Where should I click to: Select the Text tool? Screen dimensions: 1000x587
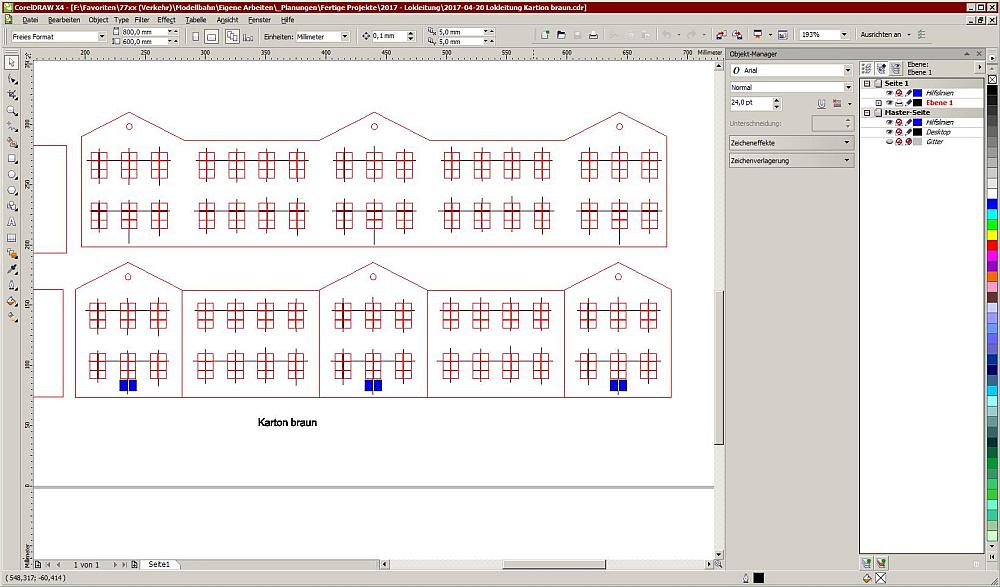point(11,222)
